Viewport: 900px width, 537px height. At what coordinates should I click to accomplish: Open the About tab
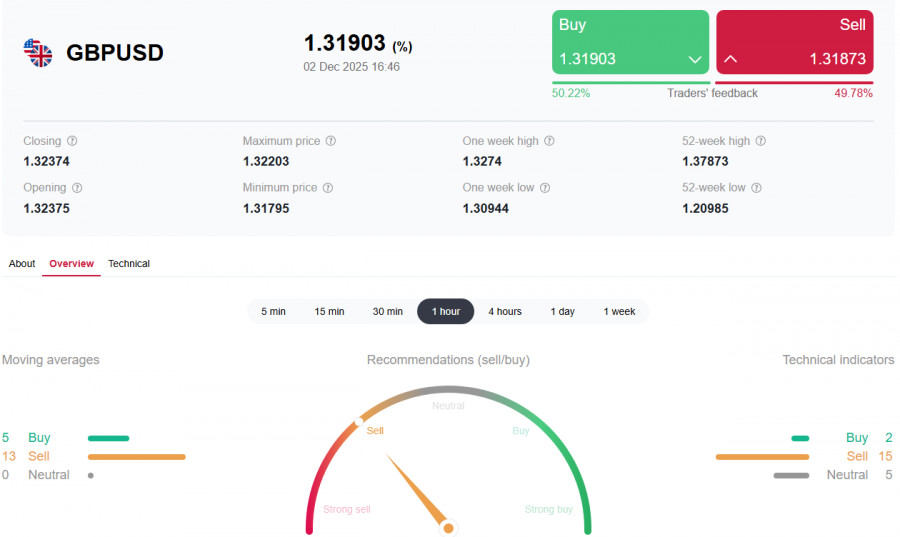(x=22, y=263)
